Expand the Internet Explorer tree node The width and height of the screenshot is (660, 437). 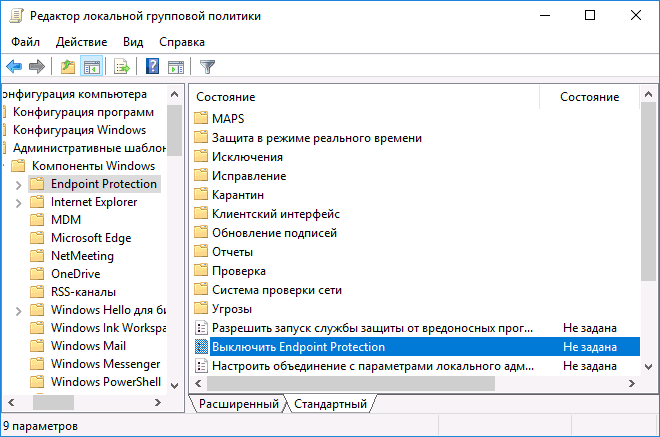(19, 203)
